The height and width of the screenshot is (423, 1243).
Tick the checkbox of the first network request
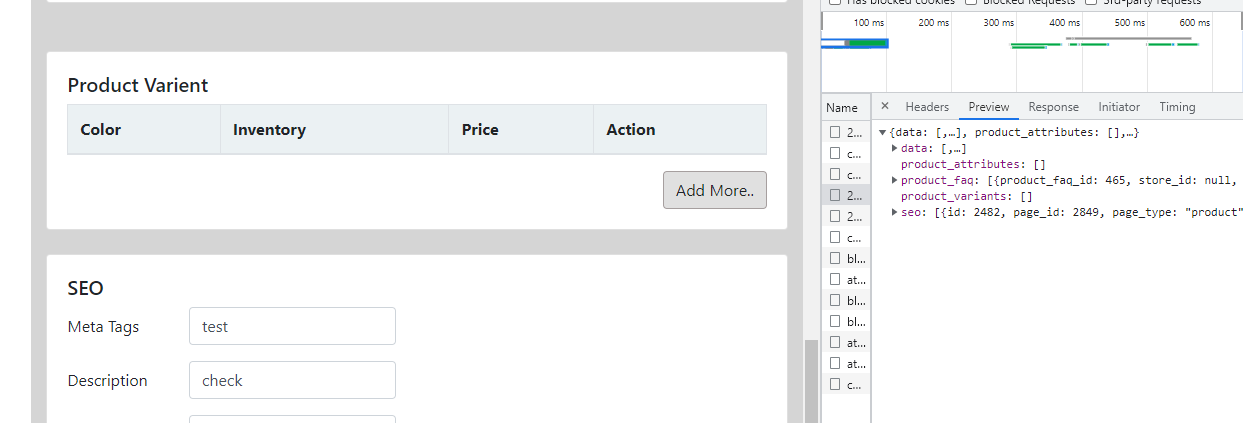point(834,132)
